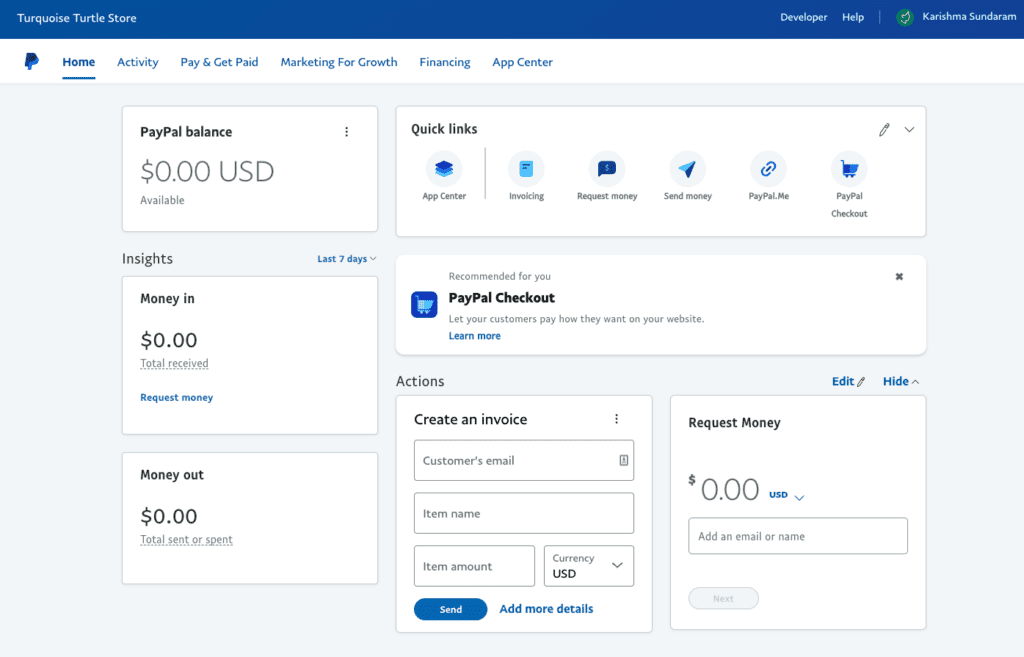Open the Last 7 days insights dropdown
Screen dimensions: 1024x657
347,259
